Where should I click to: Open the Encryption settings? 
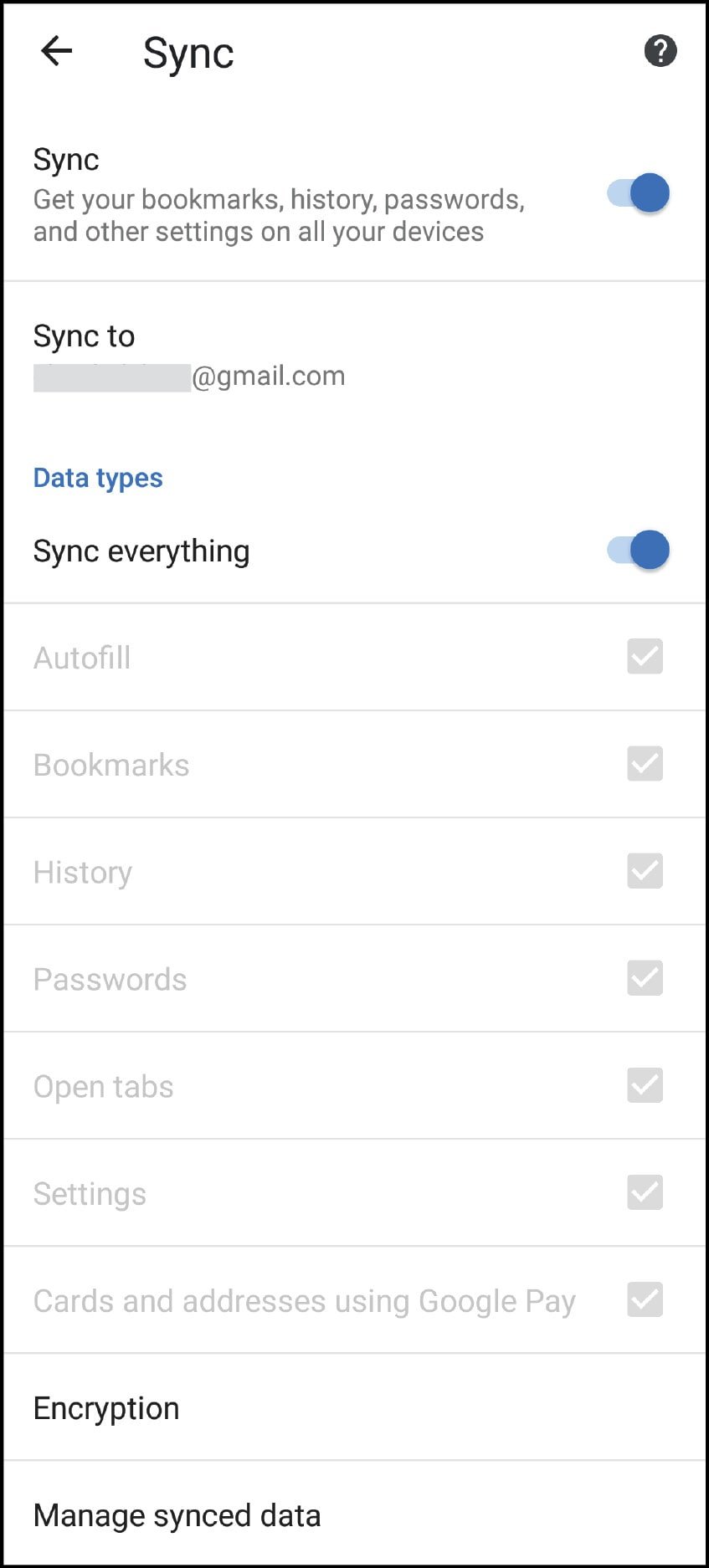pos(106,1408)
